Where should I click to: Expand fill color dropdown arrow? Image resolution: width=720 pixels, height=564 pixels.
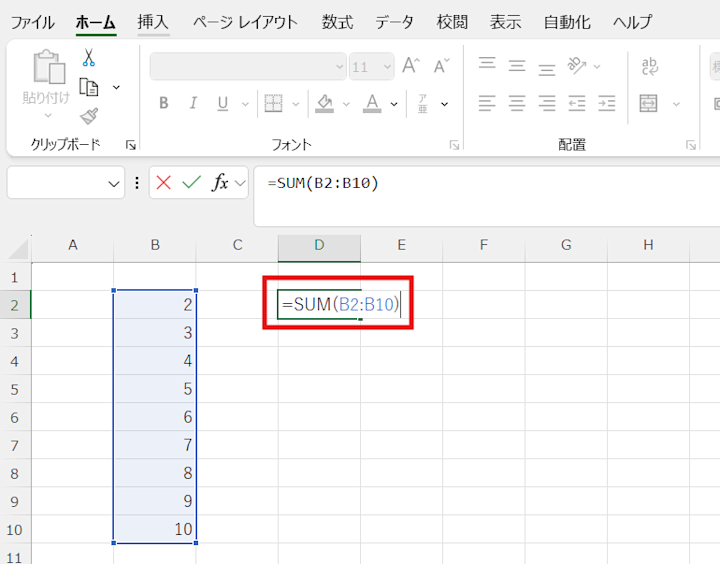tap(346, 104)
